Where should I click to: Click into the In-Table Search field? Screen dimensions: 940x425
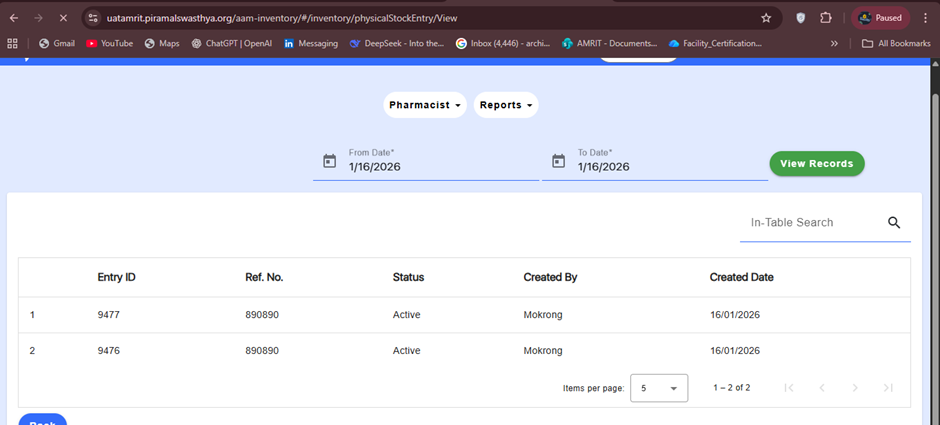(x=810, y=223)
